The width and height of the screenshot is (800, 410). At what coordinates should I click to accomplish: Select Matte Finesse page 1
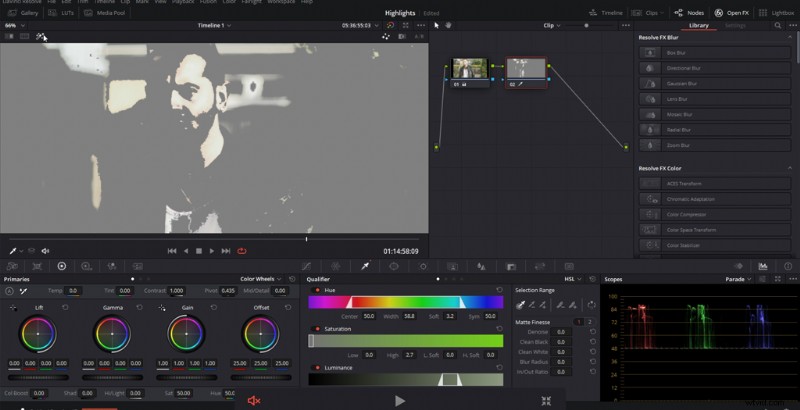[x=579, y=322]
